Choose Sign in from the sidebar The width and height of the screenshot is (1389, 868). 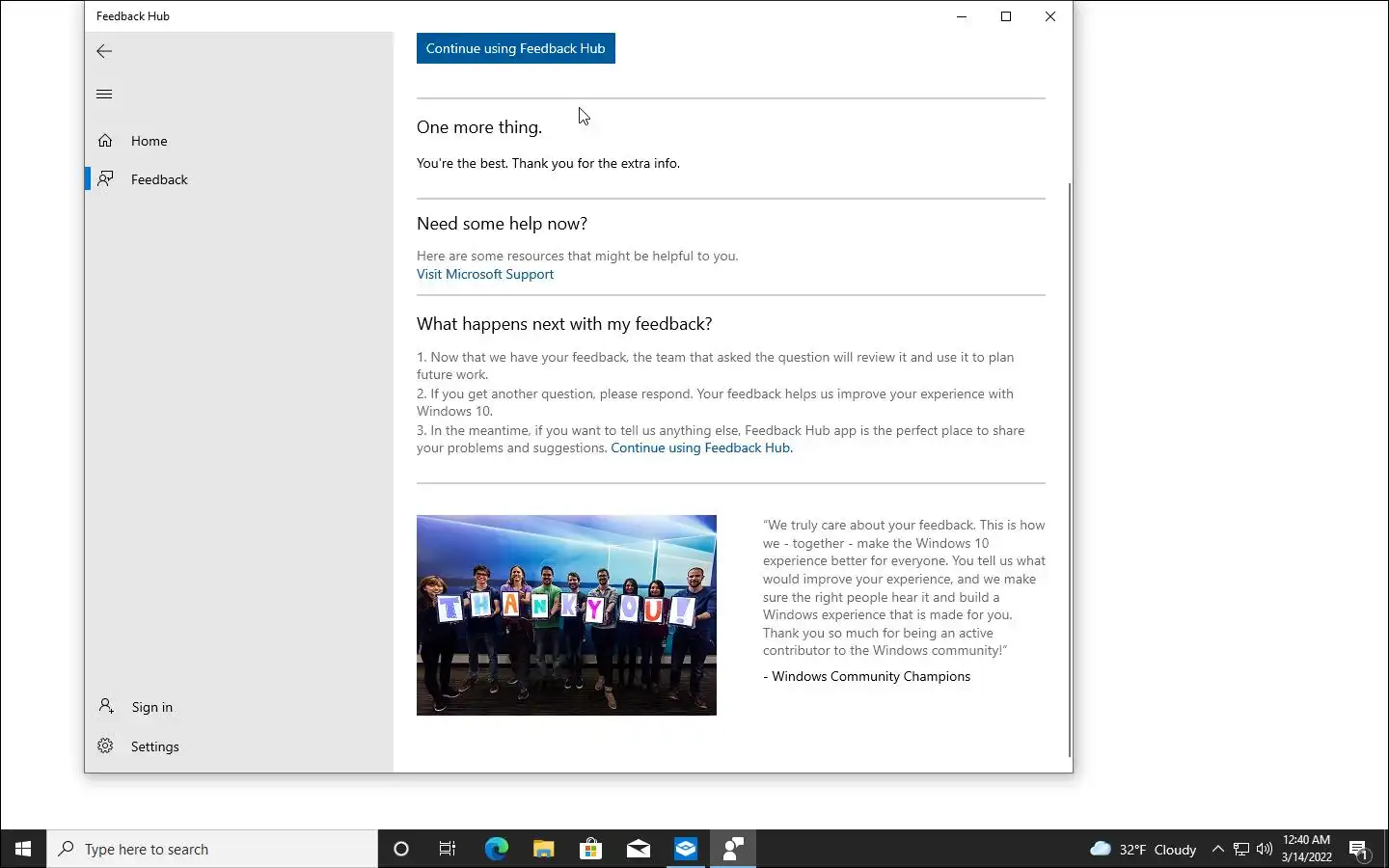[239, 707]
